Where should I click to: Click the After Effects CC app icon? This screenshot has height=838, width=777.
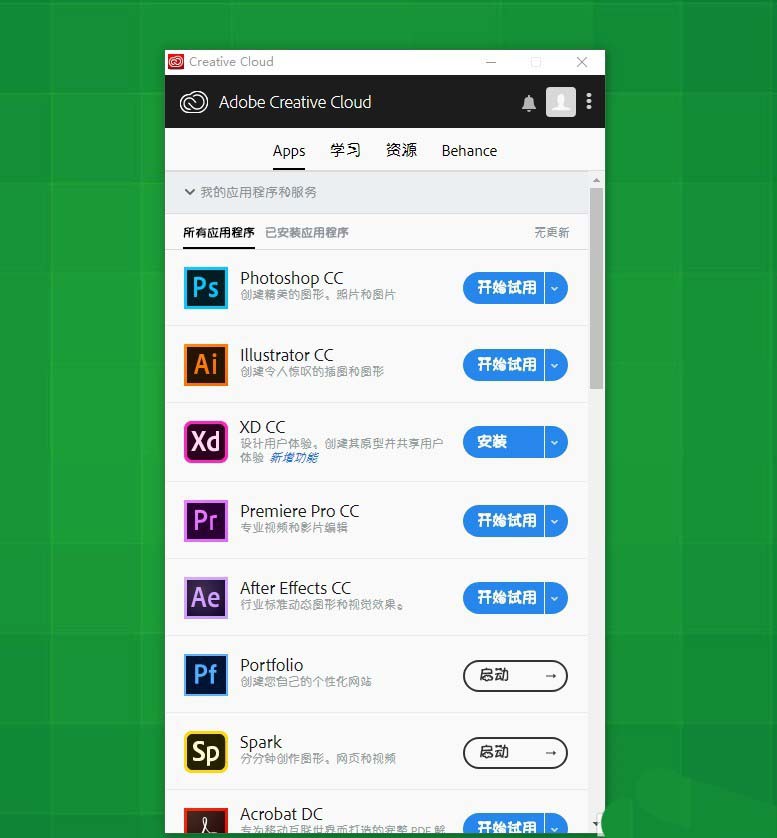[x=206, y=598]
